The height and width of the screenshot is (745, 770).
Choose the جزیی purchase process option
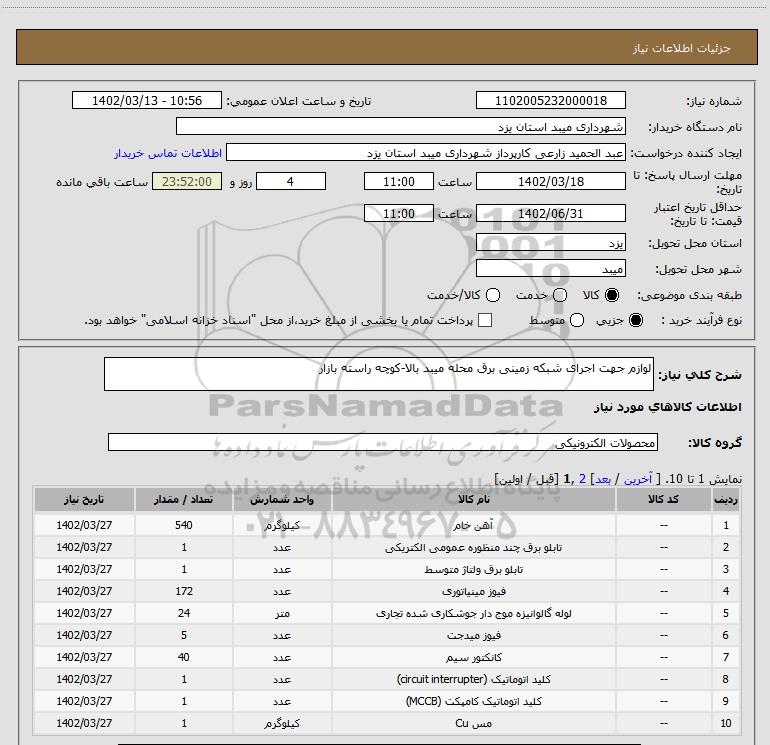click(635, 320)
